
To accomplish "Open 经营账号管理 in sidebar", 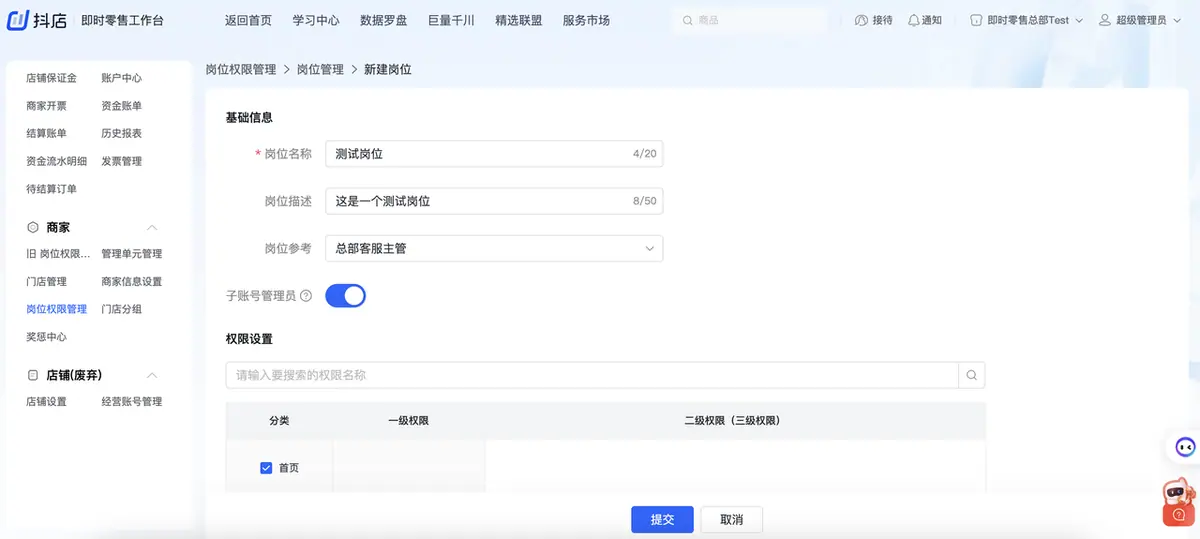I will coord(131,402).
